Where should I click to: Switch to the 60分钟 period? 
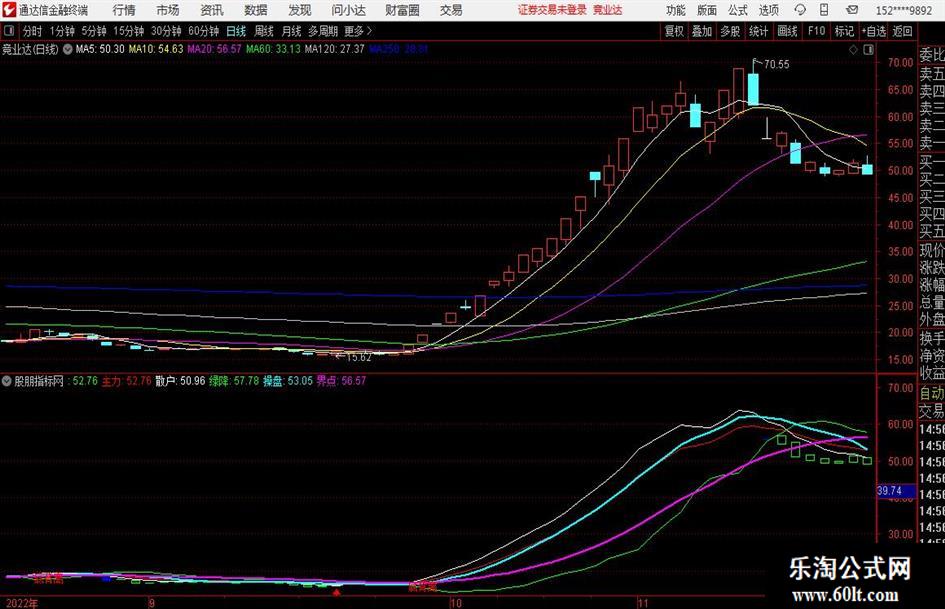tap(204, 31)
